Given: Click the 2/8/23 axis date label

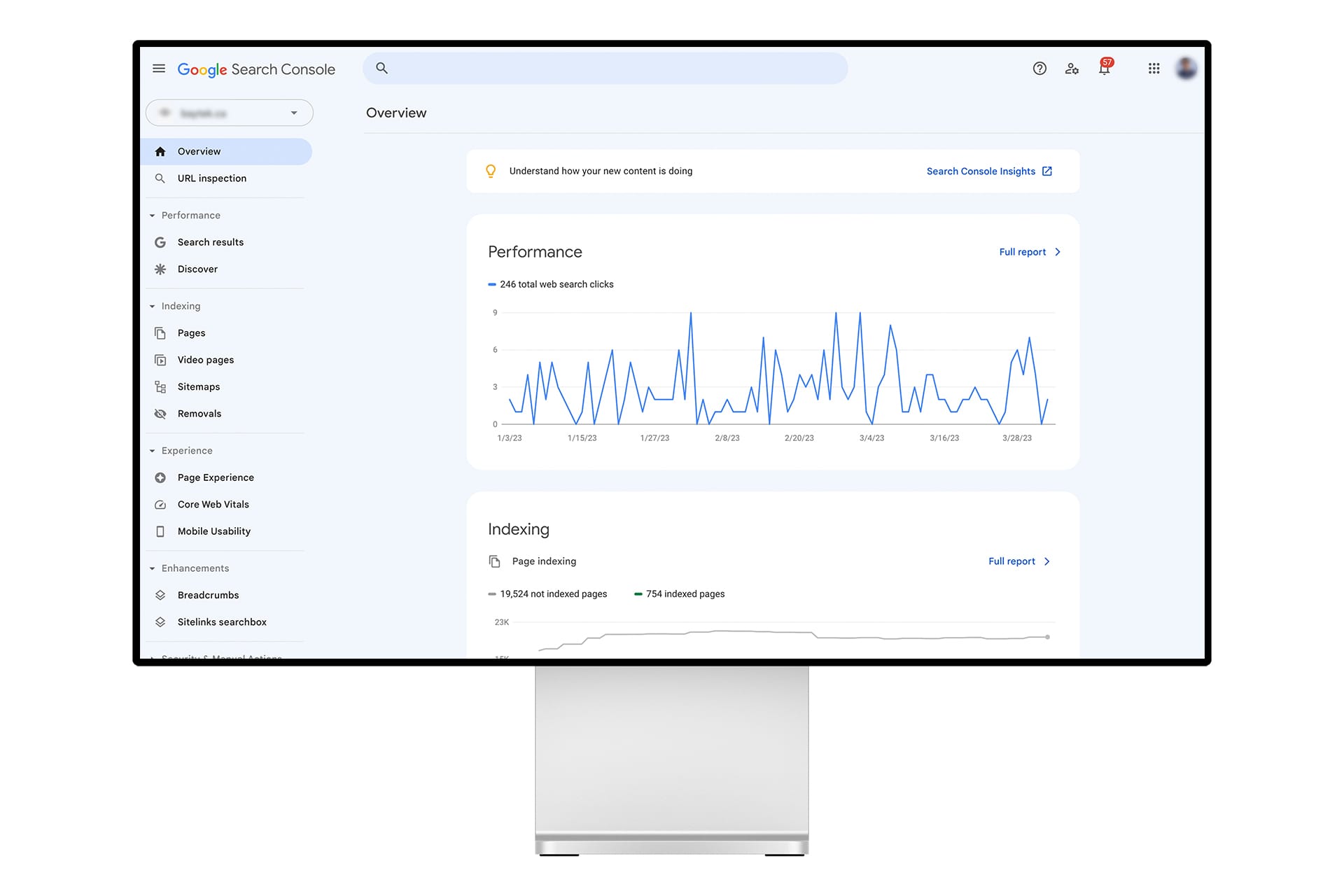Looking at the screenshot, I should click(727, 438).
